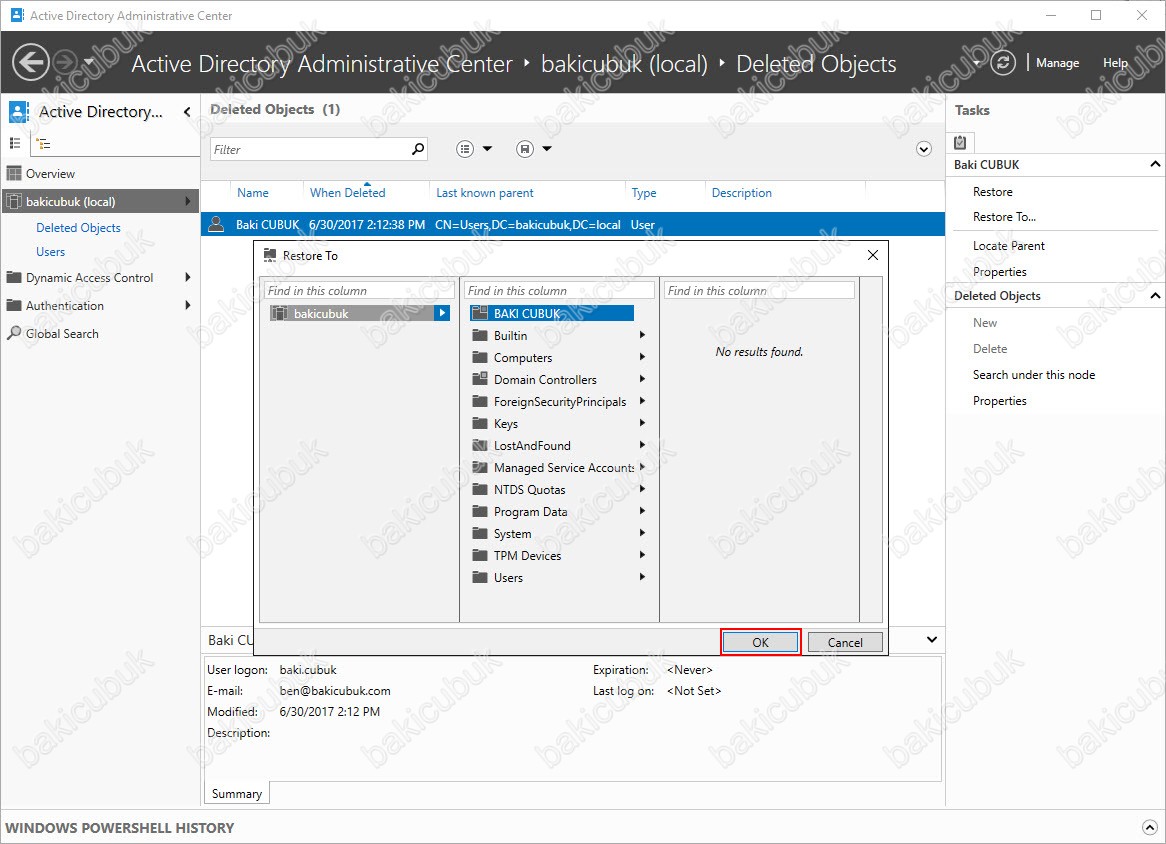
Task: Select the Program Data container
Action: coord(530,512)
